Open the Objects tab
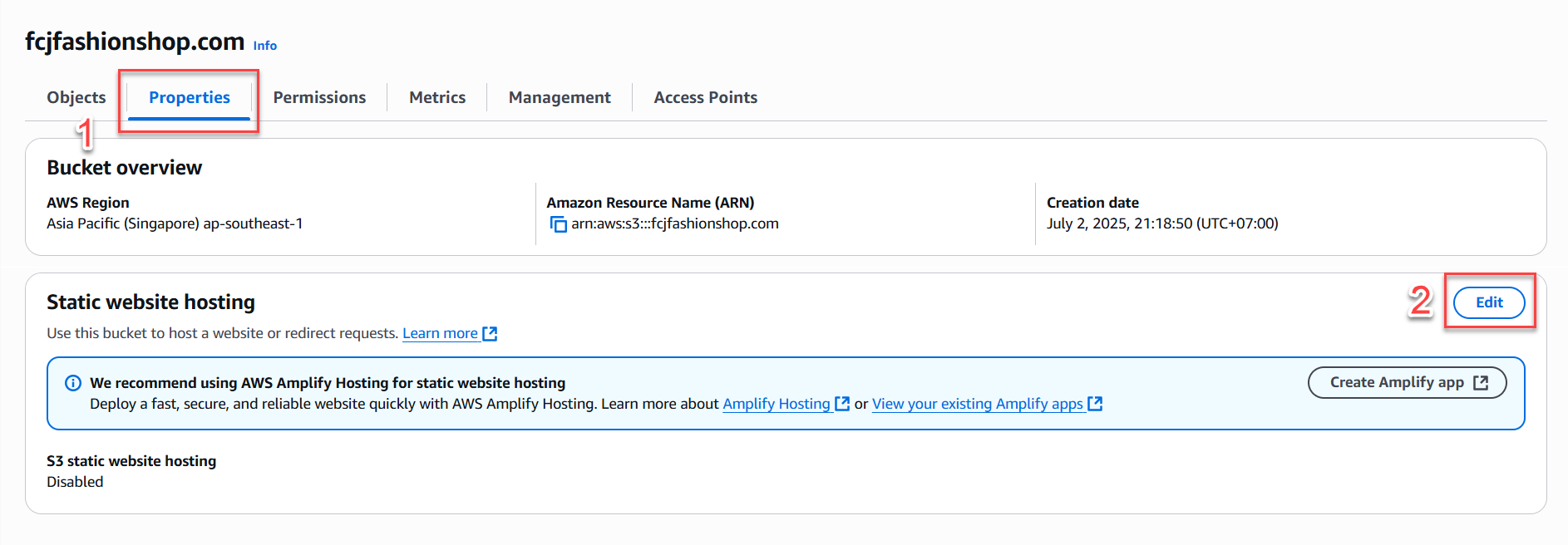 click(x=76, y=97)
